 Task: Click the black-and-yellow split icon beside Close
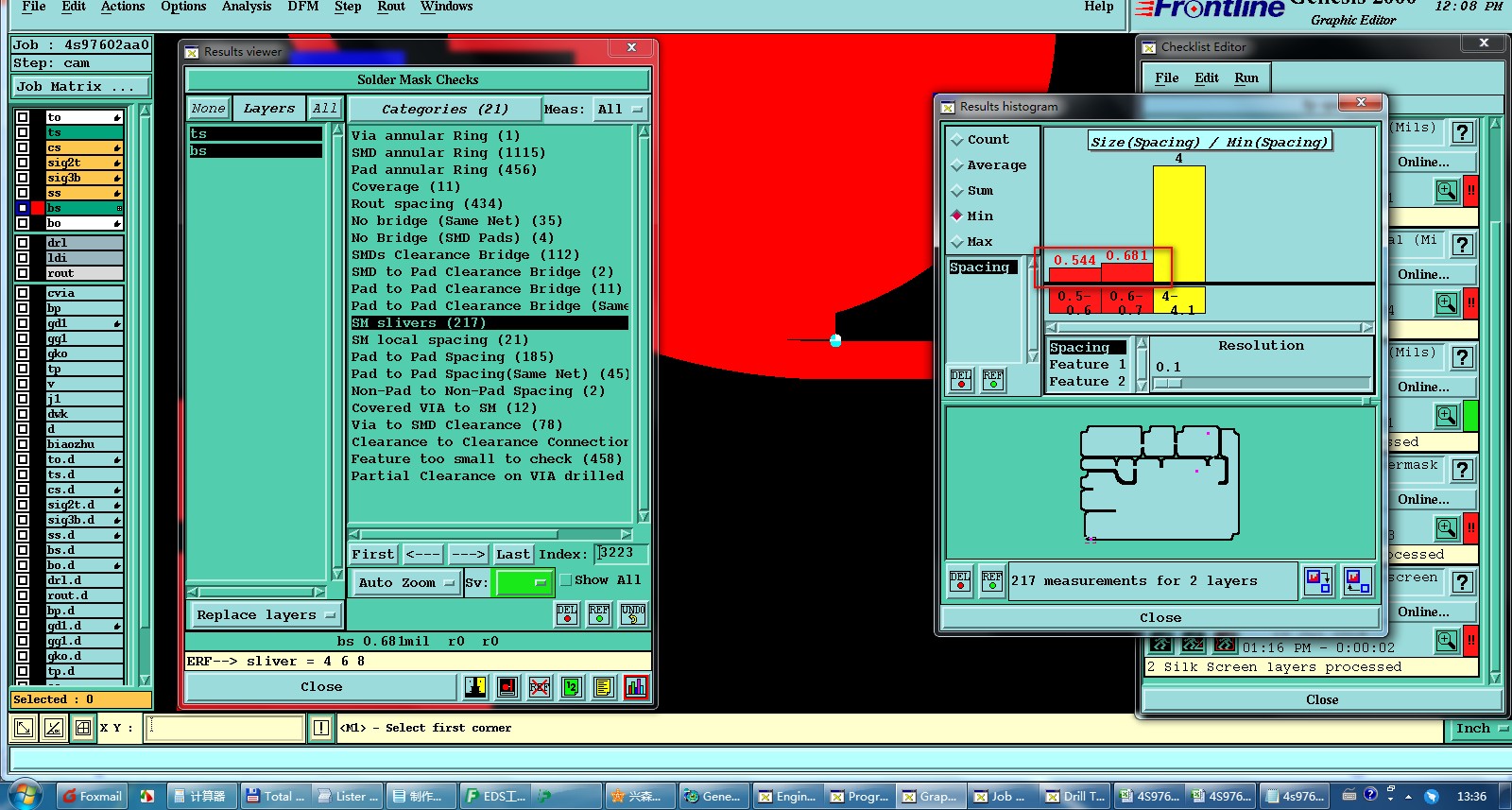pyautogui.click(x=475, y=687)
